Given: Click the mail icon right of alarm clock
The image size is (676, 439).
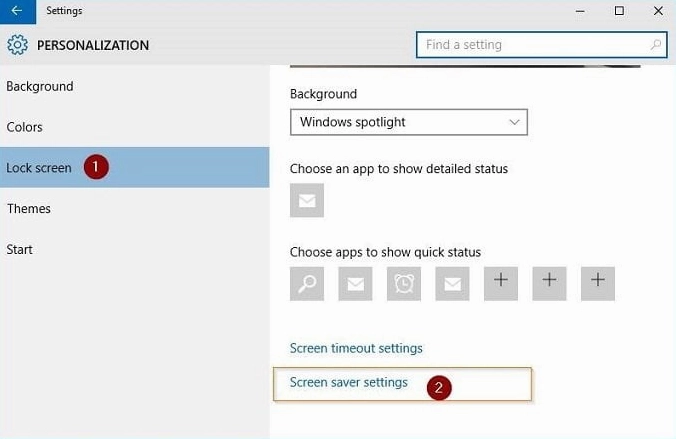Looking at the screenshot, I should click(x=453, y=284).
